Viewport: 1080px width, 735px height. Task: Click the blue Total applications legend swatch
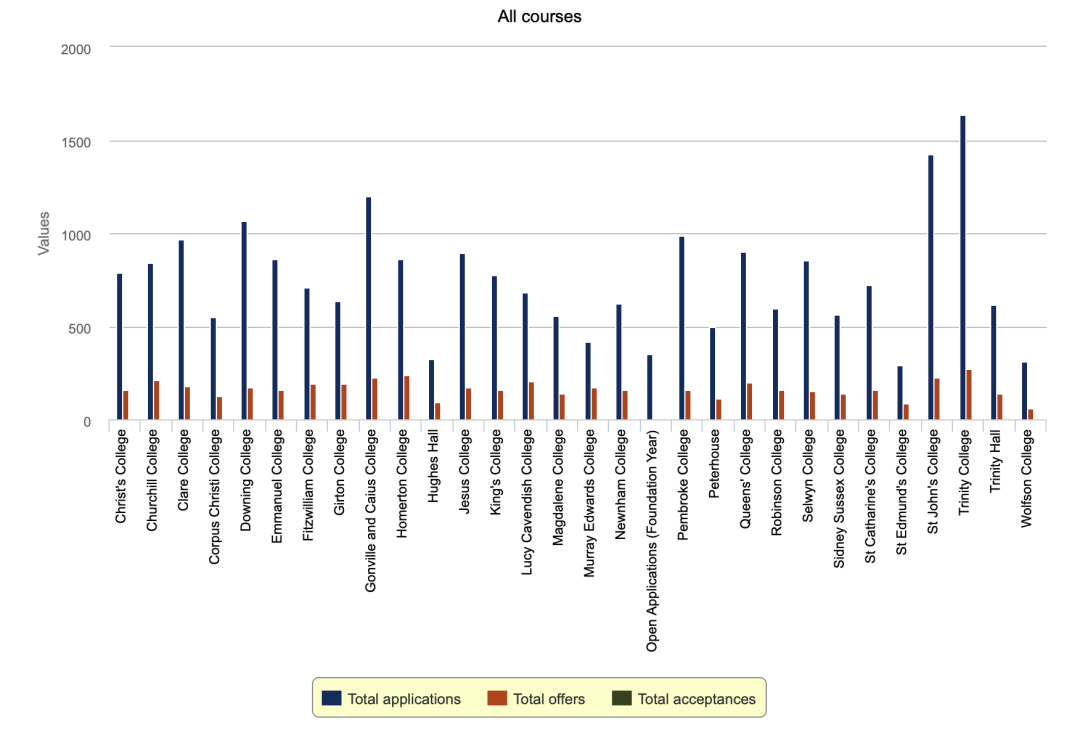point(330,699)
